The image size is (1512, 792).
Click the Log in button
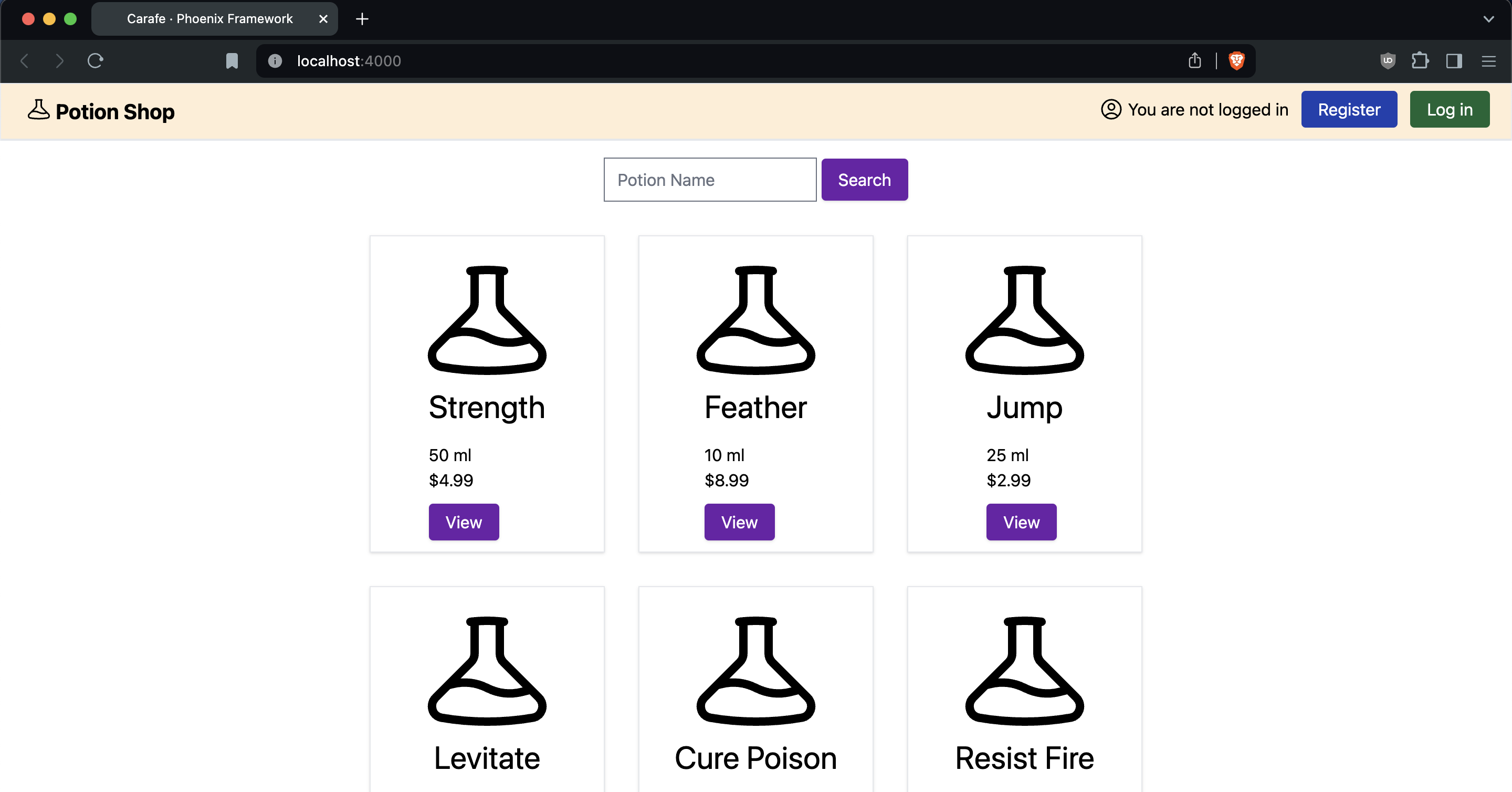1450,109
